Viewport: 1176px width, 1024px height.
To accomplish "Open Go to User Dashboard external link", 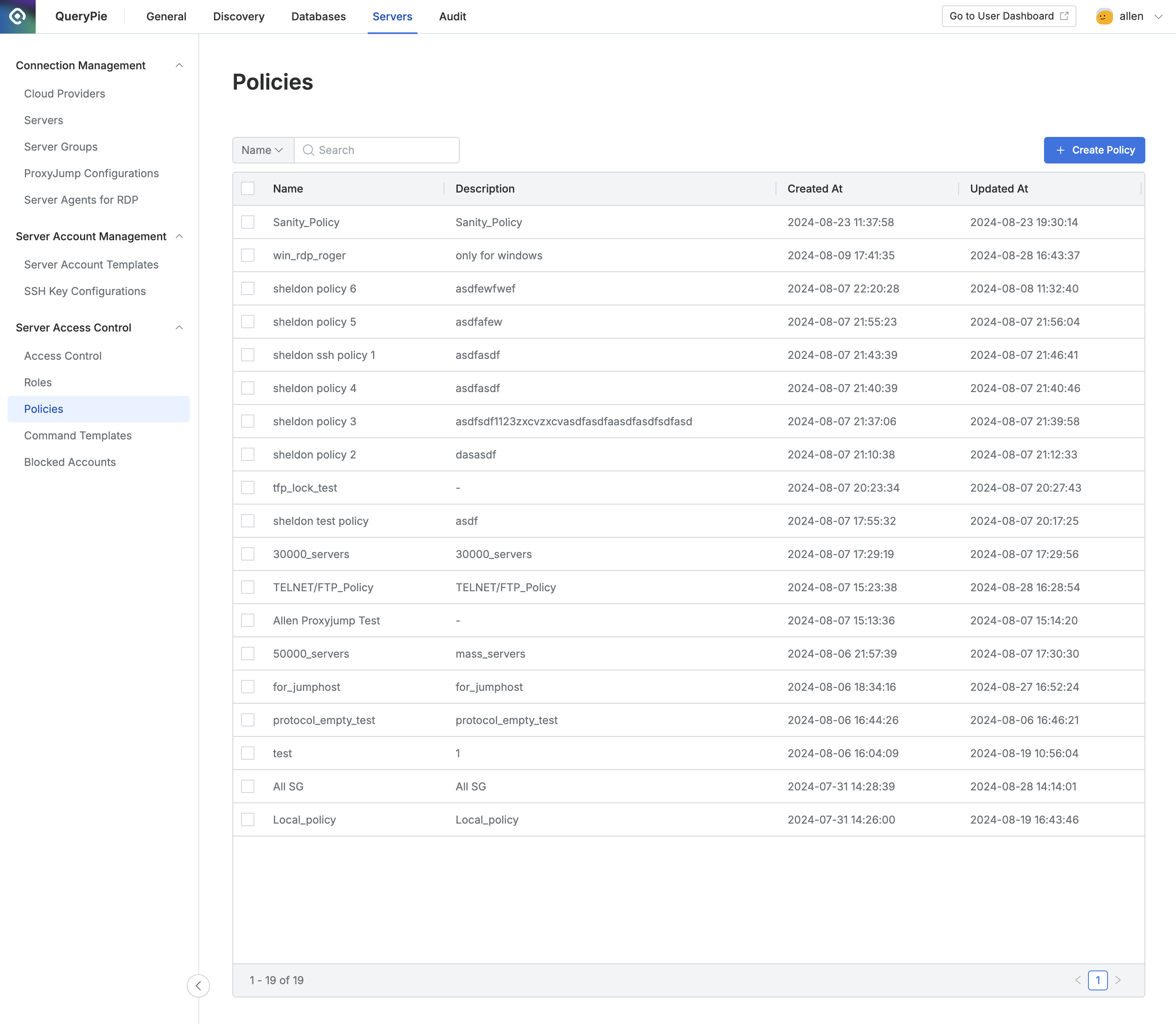I will pyautogui.click(x=1009, y=17).
